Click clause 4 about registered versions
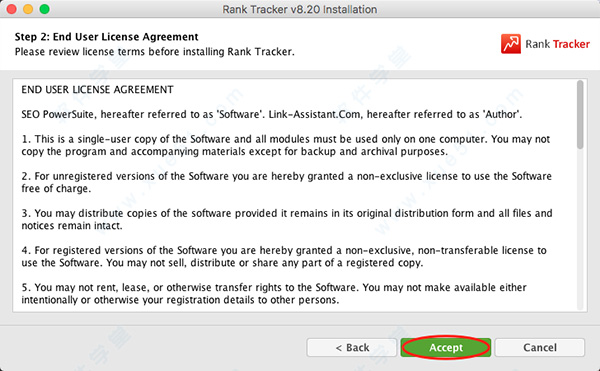 (x=284, y=256)
